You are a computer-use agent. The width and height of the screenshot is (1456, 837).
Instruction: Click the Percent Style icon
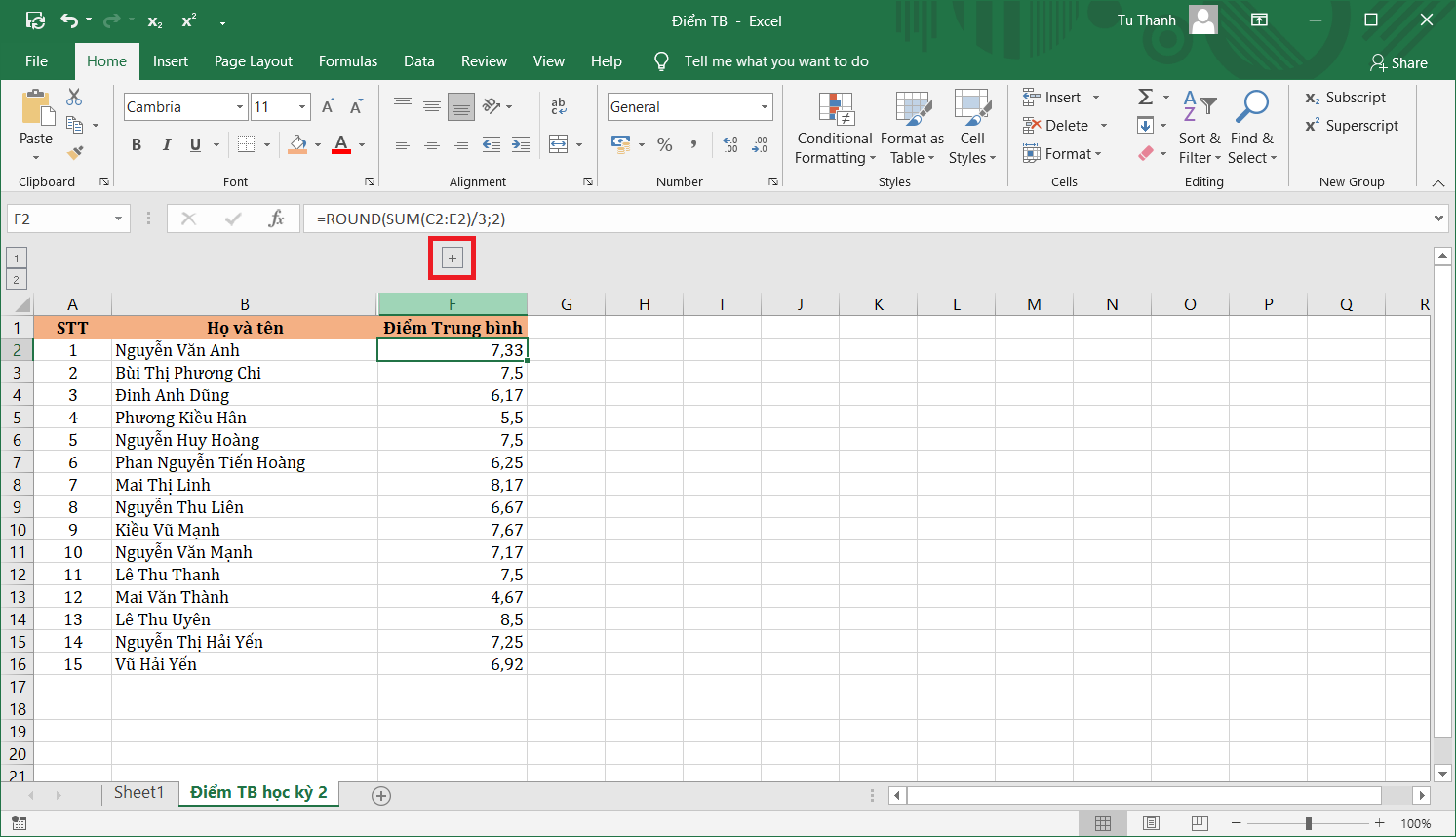pyautogui.click(x=665, y=144)
